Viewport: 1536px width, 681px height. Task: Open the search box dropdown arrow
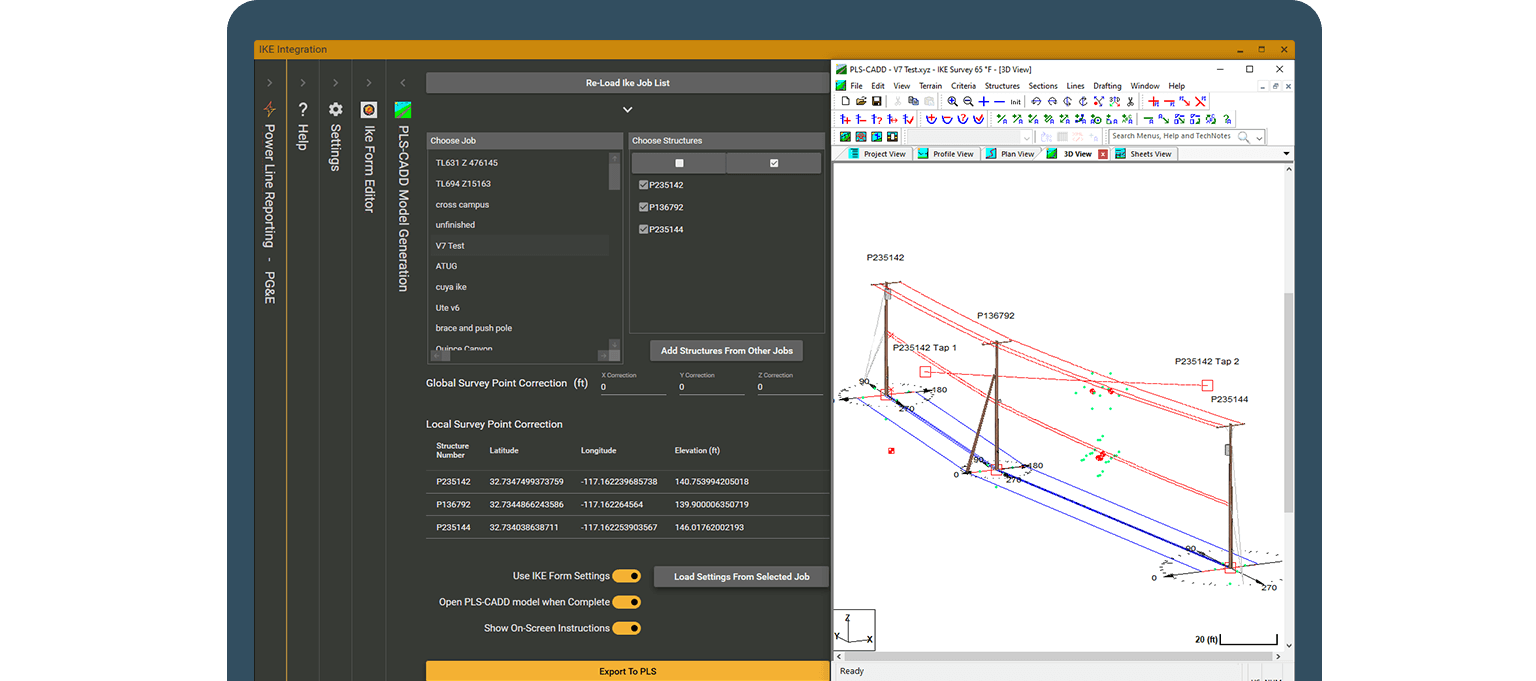pyautogui.click(x=1259, y=137)
